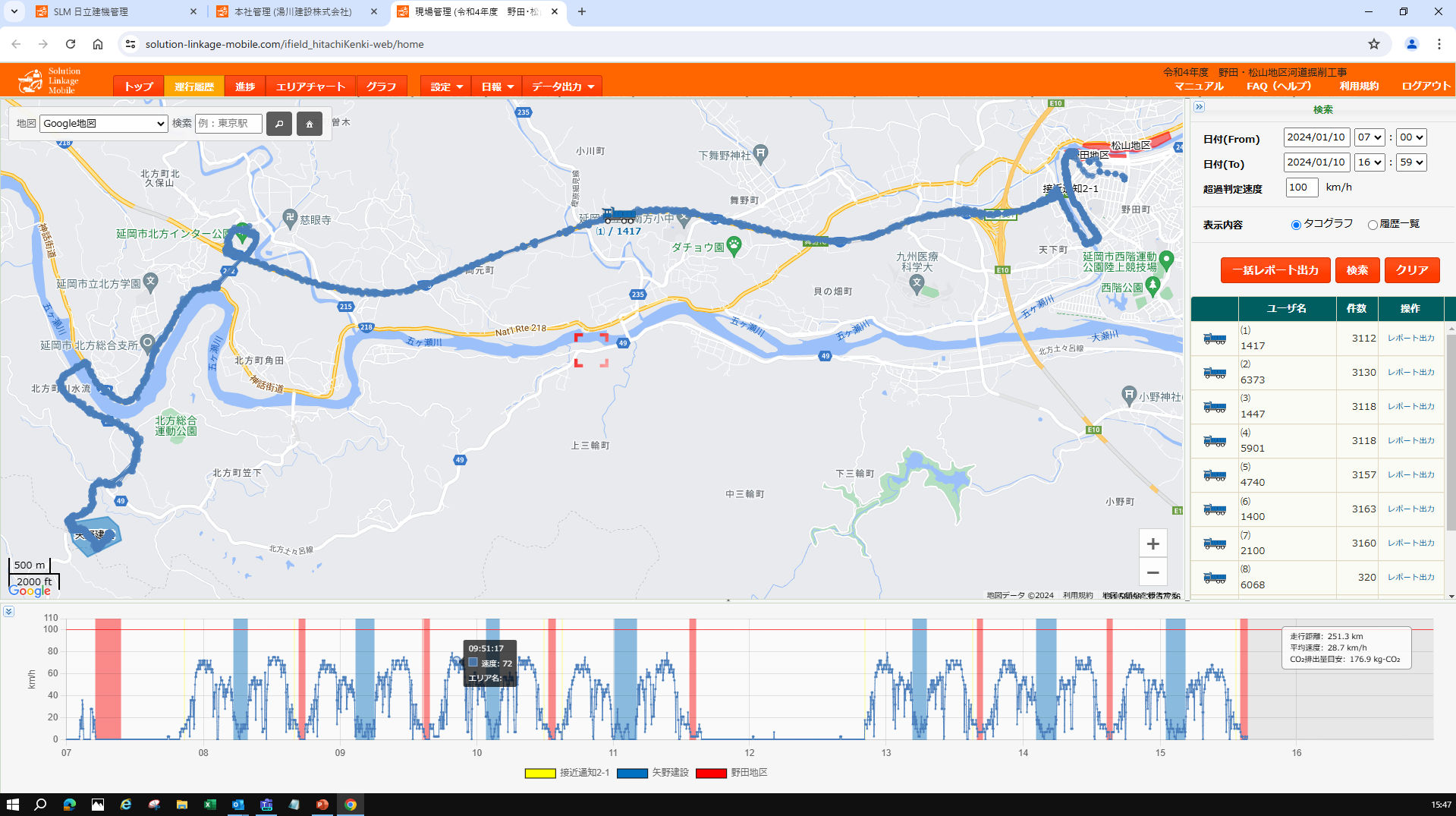Collapse the right search panel arrow
This screenshot has width=1456, height=816.
coord(1199,107)
